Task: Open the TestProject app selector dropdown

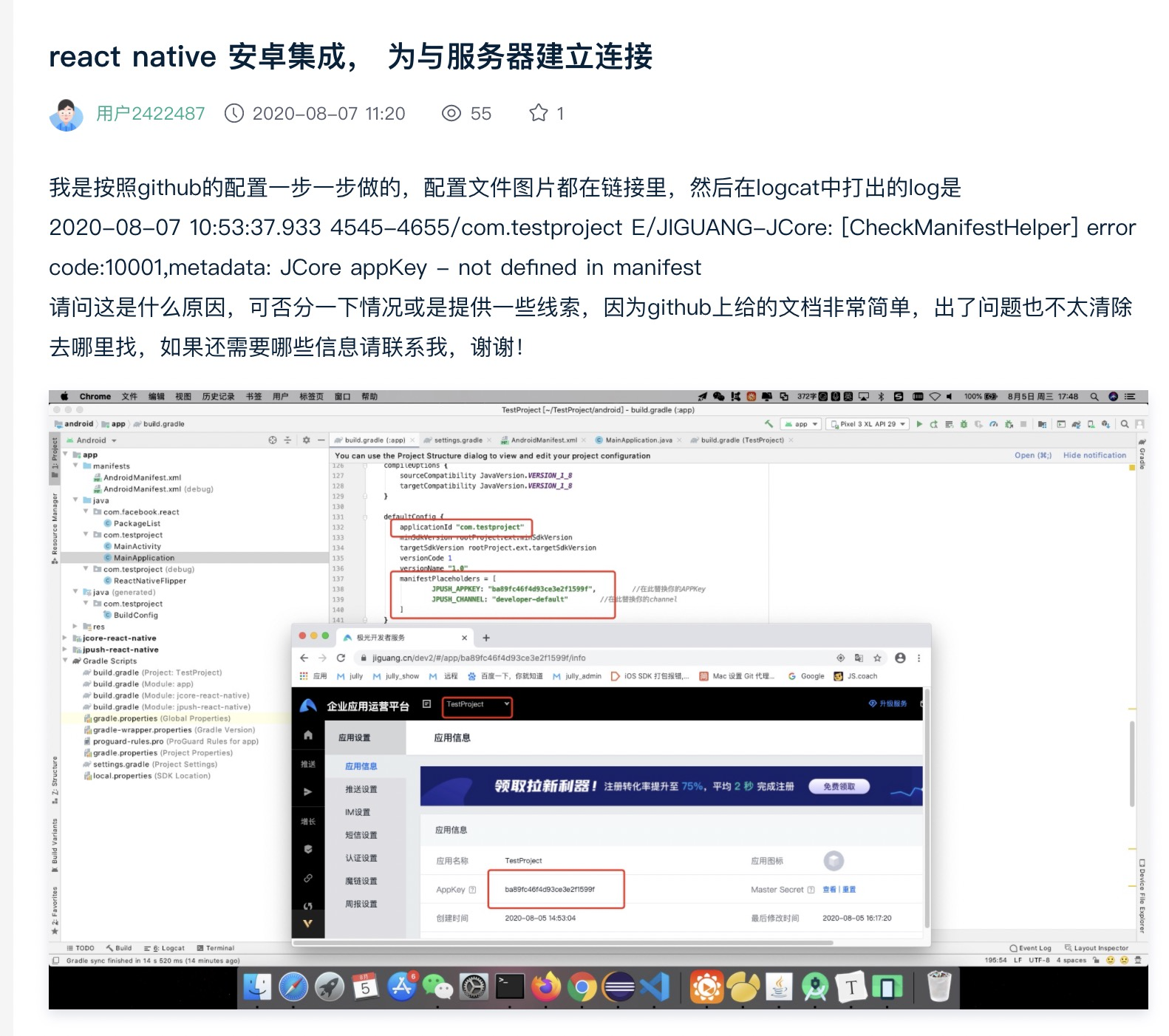Action: point(477,705)
